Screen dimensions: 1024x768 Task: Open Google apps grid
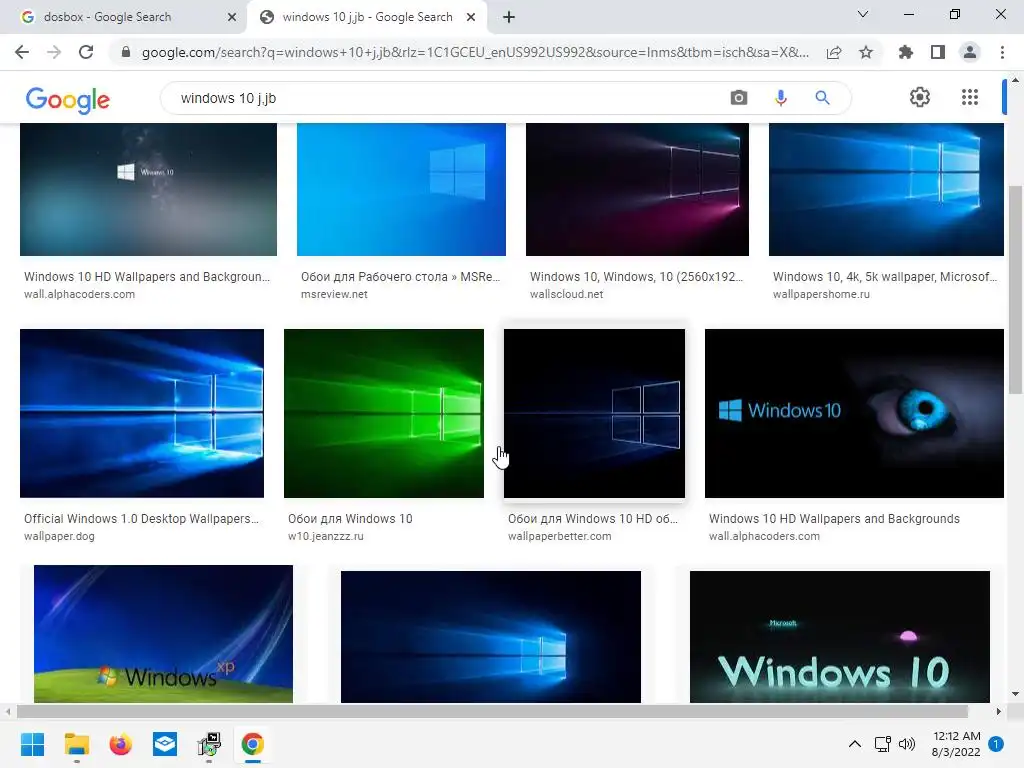(x=970, y=97)
